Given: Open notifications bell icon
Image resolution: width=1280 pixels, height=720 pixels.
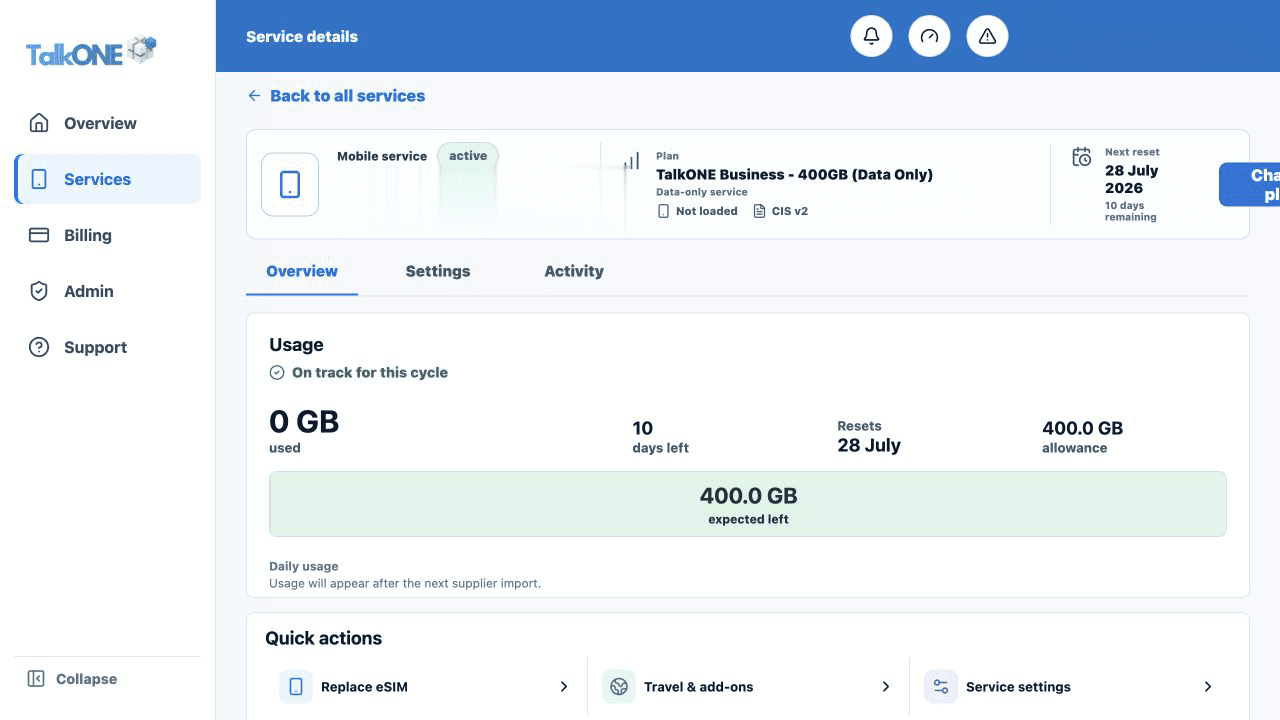Looking at the screenshot, I should click(871, 36).
